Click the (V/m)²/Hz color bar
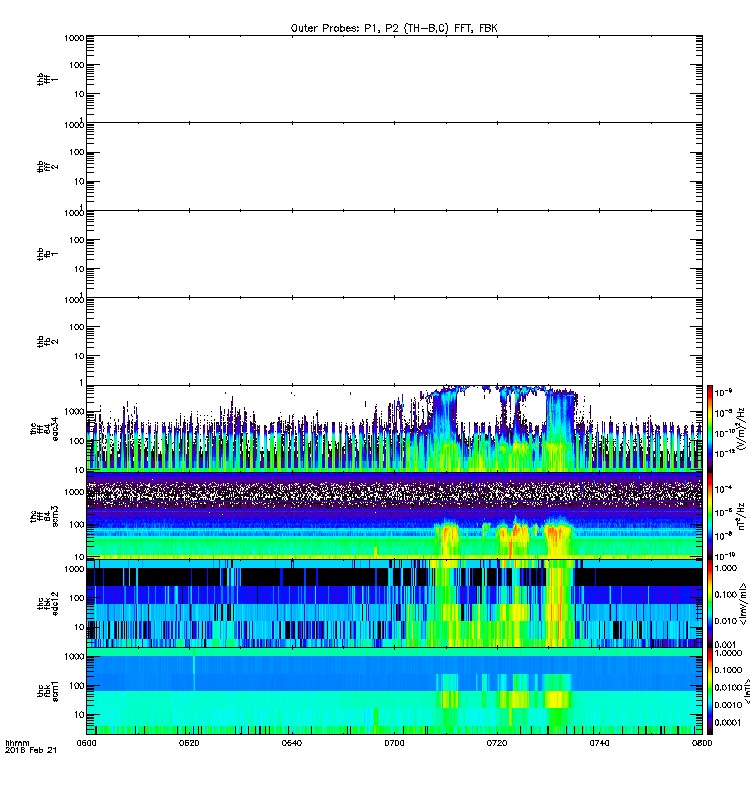The width and height of the screenshot is (750, 800). 710,428
